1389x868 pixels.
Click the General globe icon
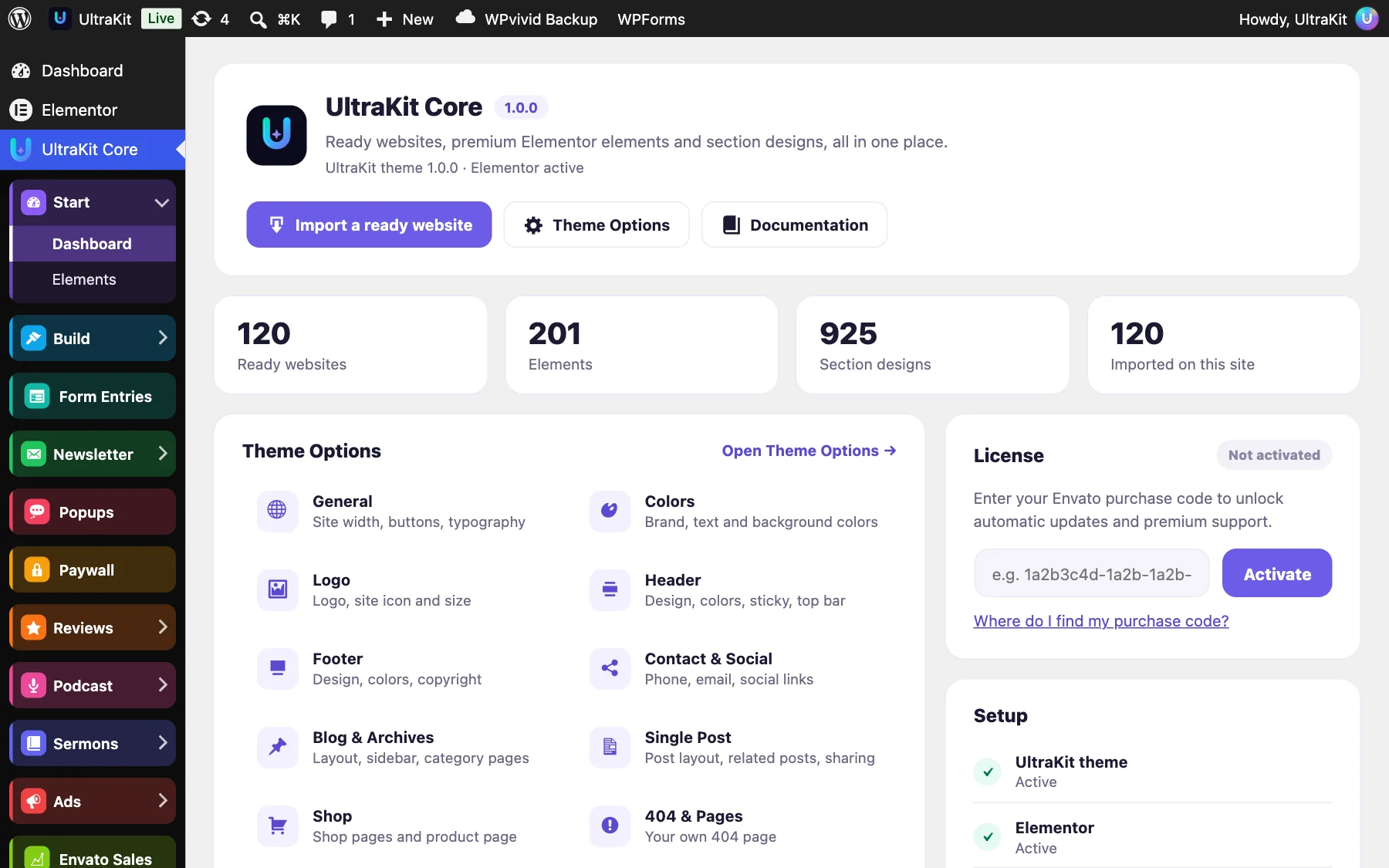coord(277,511)
